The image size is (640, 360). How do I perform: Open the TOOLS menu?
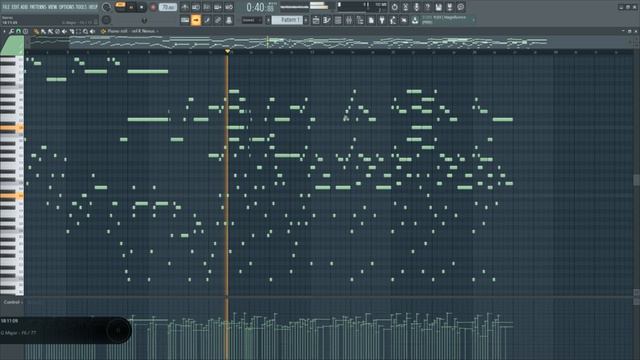click(82, 7)
